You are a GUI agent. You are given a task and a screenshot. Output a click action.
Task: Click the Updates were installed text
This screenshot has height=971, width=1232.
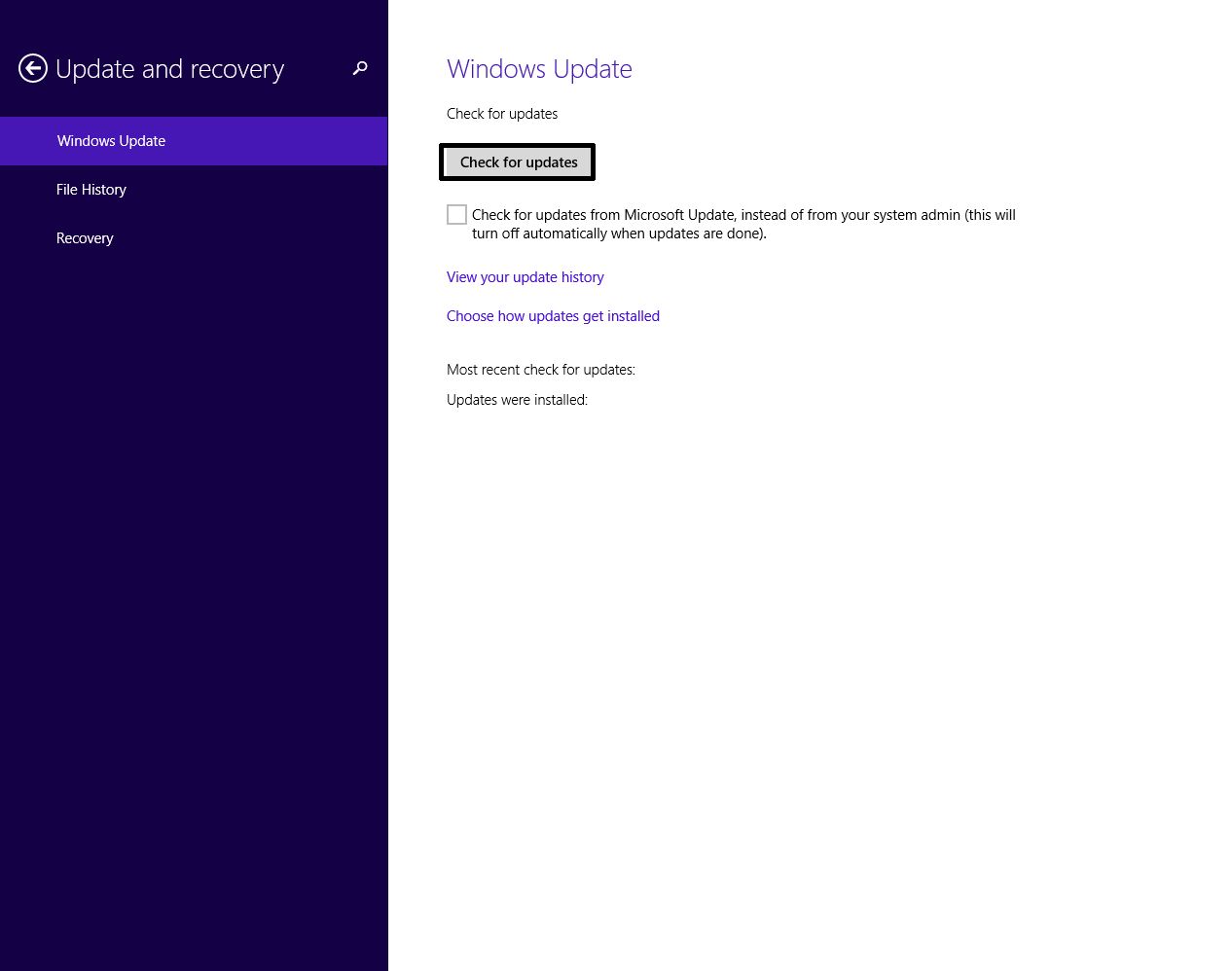coord(517,400)
